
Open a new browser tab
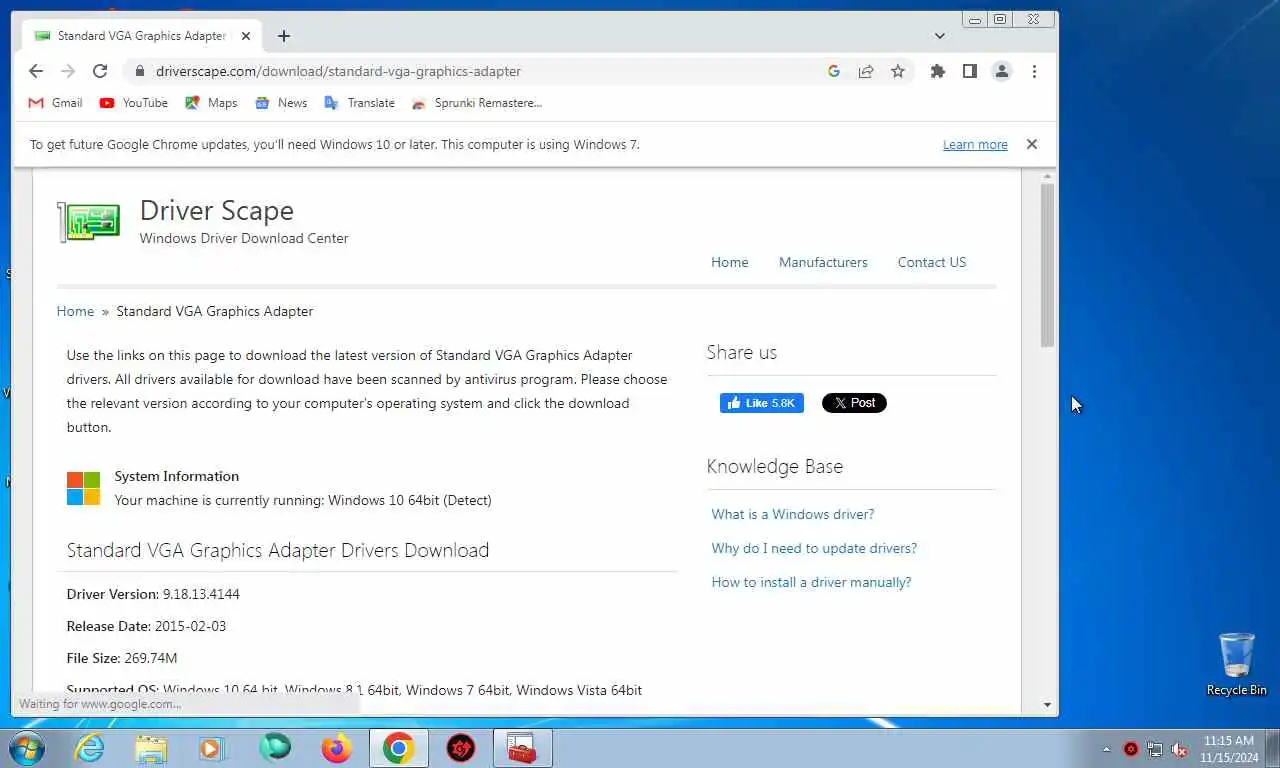pos(284,36)
